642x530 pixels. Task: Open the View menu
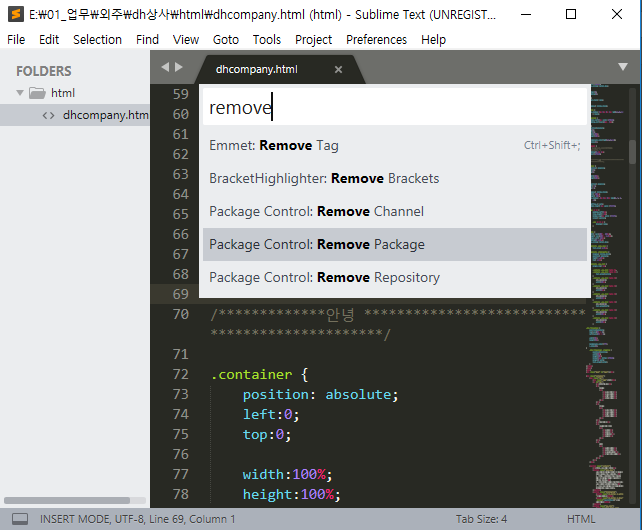[x=185, y=39]
